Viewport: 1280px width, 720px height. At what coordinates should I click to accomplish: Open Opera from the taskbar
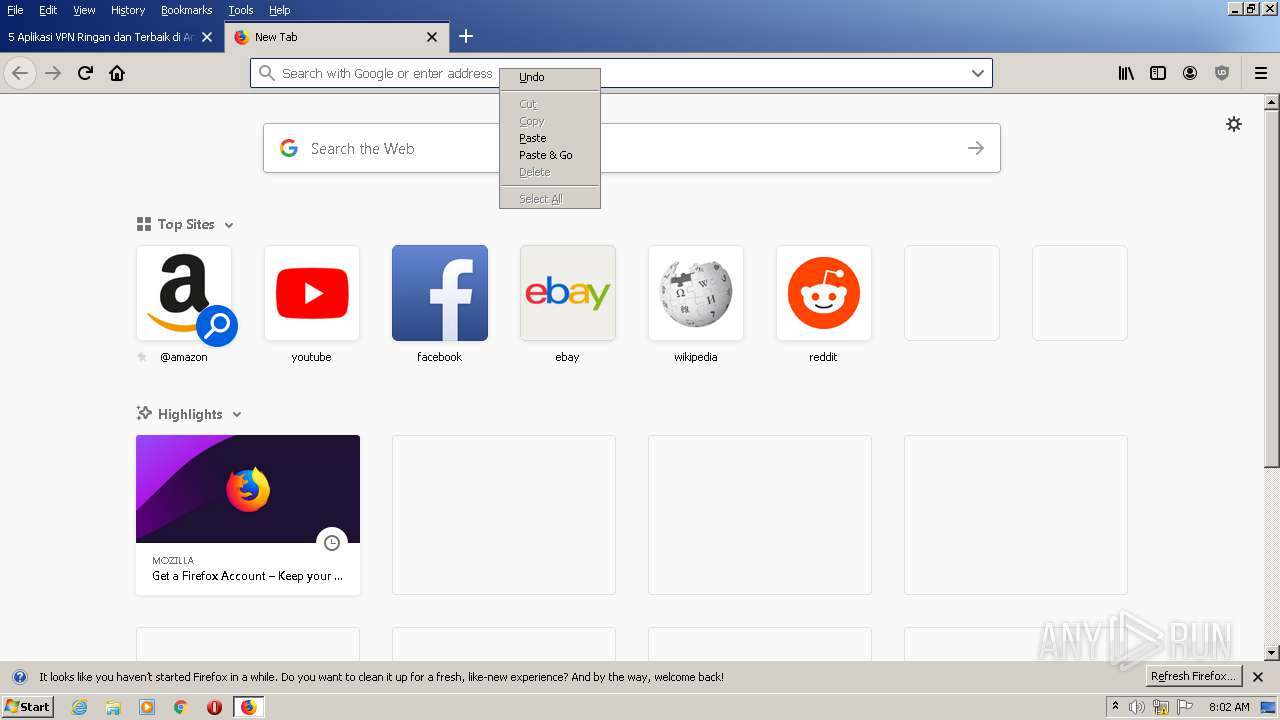click(x=214, y=707)
